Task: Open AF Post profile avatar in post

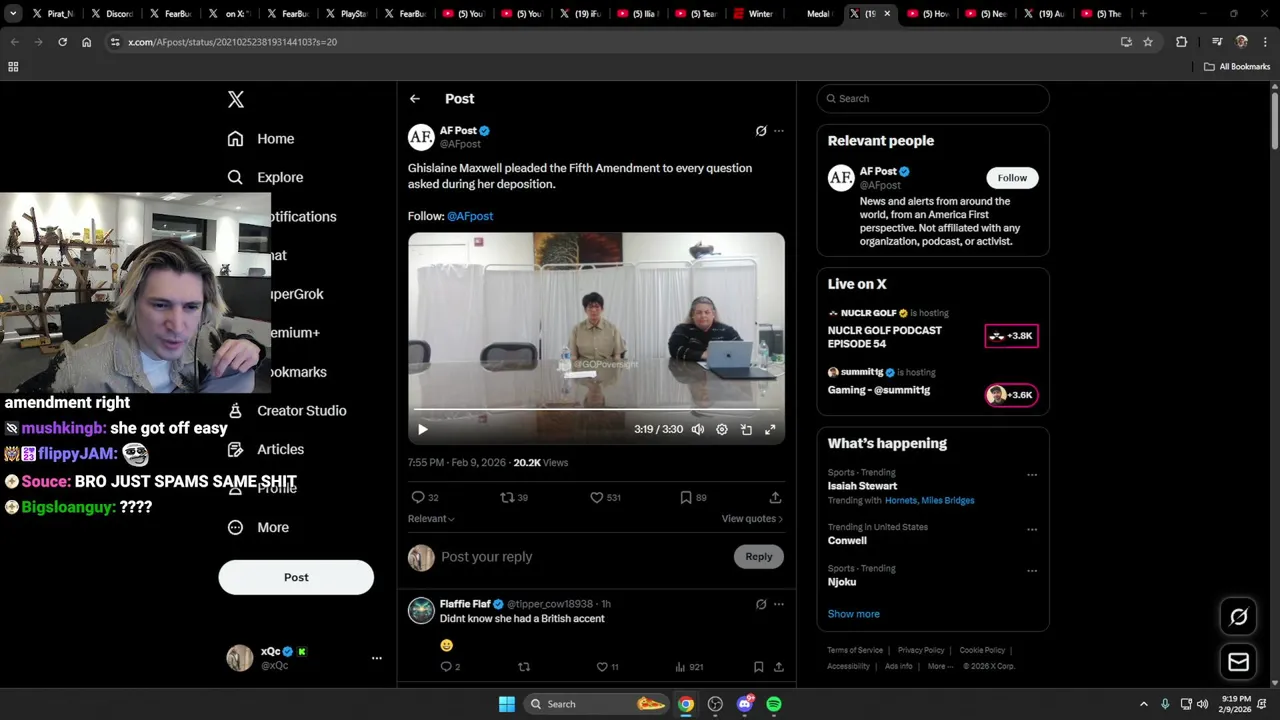Action: (x=421, y=137)
